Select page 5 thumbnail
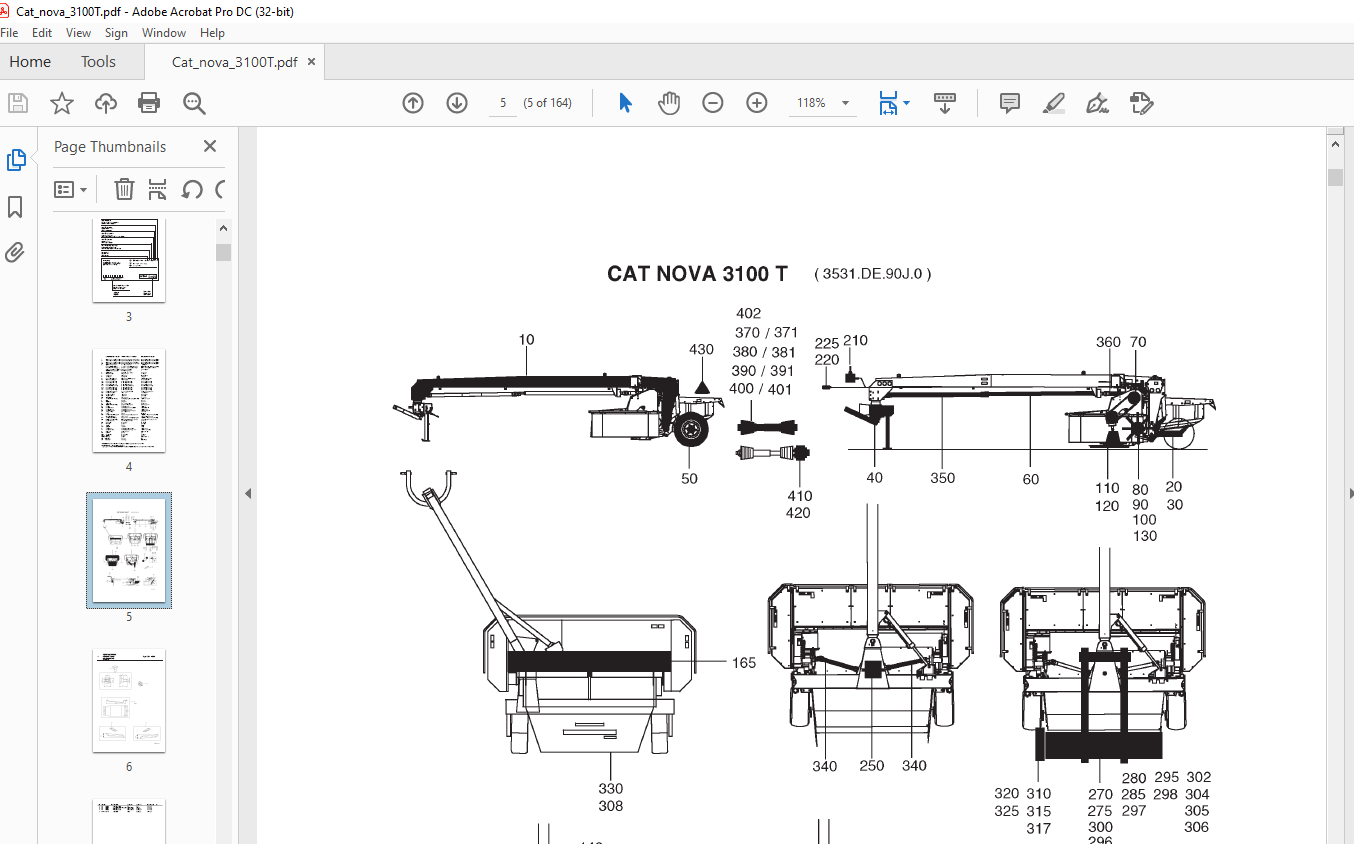 tap(129, 550)
